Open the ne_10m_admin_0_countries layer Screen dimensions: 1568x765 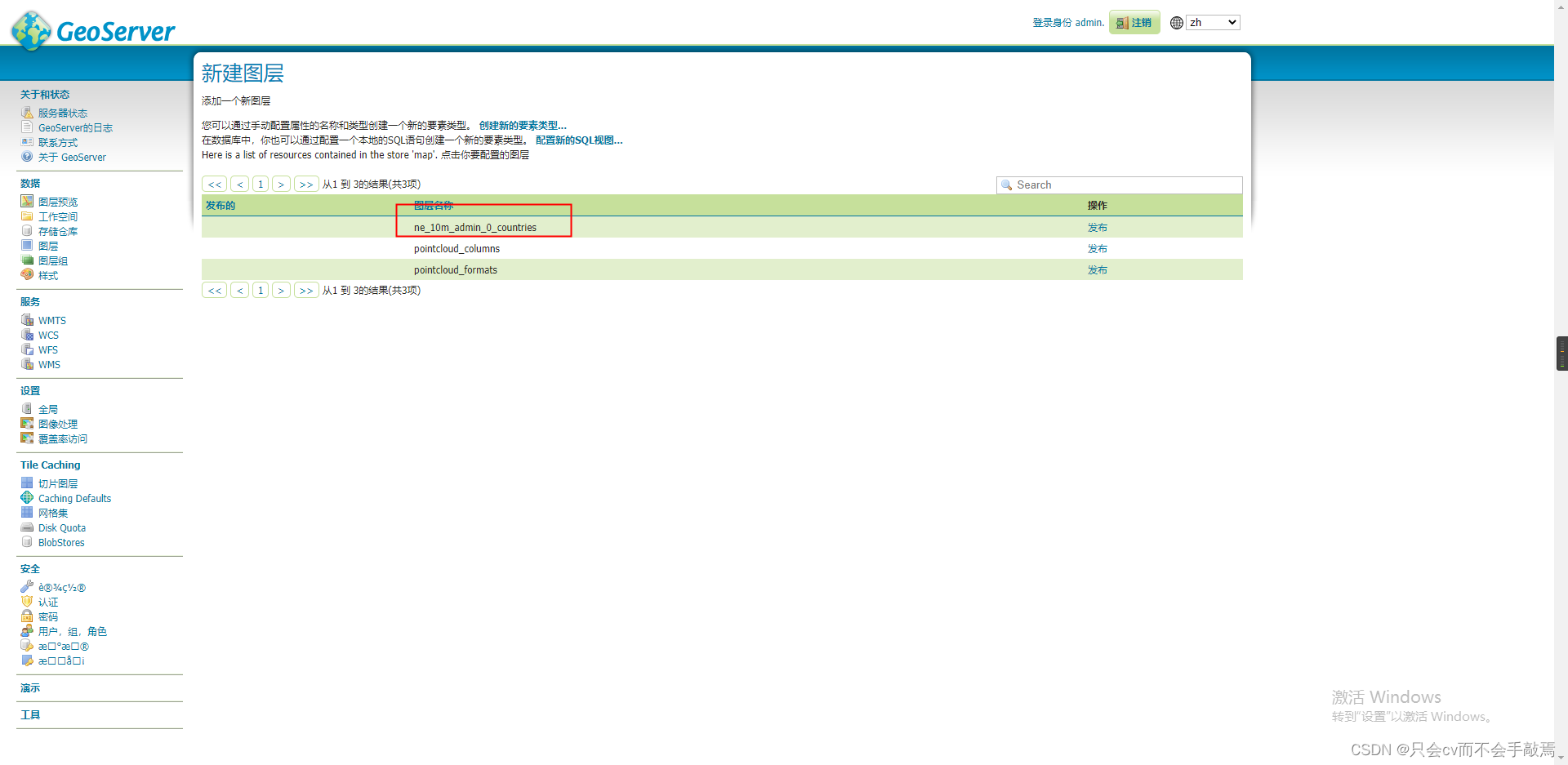tap(475, 227)
